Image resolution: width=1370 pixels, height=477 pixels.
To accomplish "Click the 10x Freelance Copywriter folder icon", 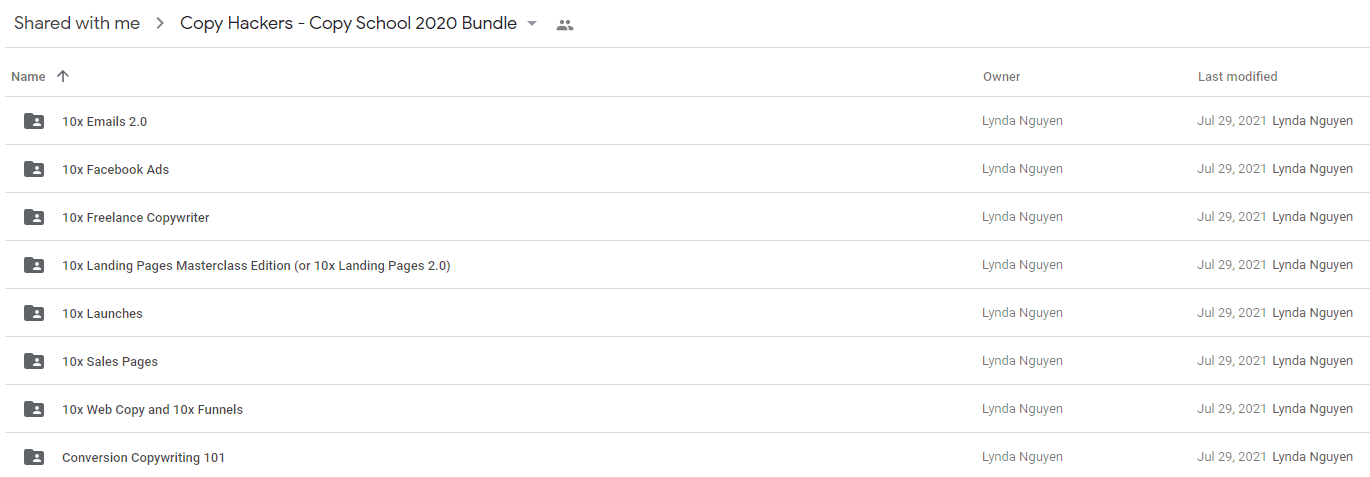I will [x=34, y=217].
